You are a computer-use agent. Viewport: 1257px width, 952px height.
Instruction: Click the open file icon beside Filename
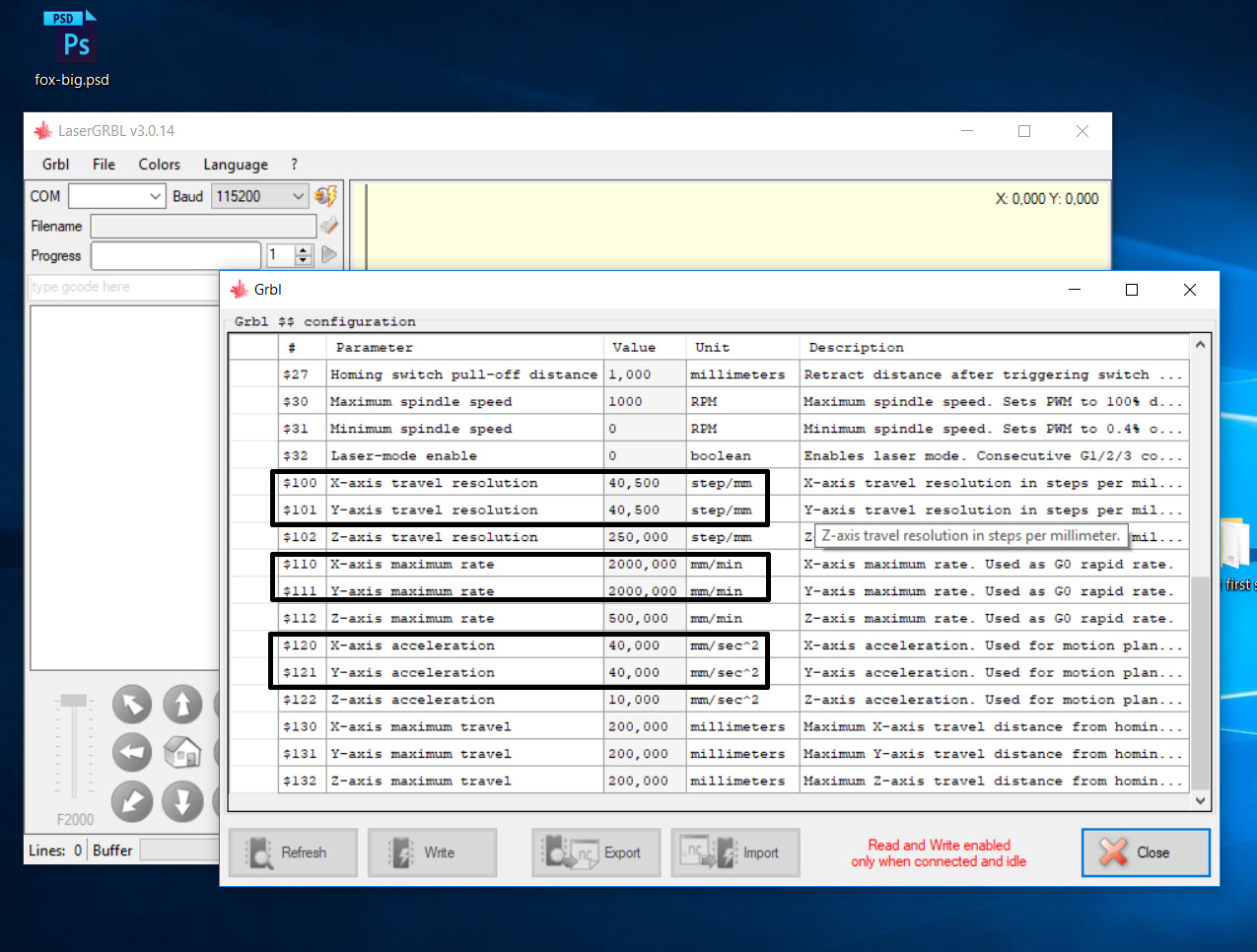pyautogui.click(x=329, y=226)
